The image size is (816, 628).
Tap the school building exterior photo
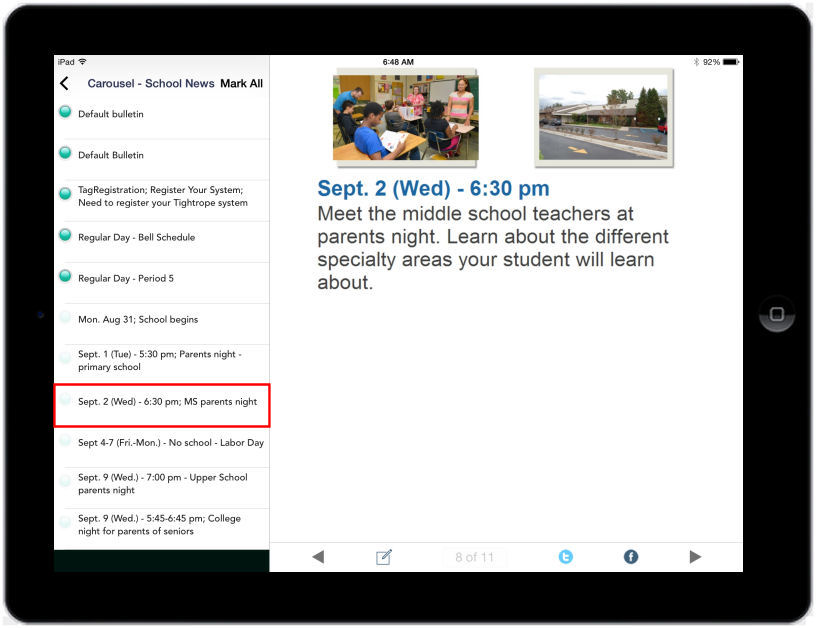coord(604,118)
